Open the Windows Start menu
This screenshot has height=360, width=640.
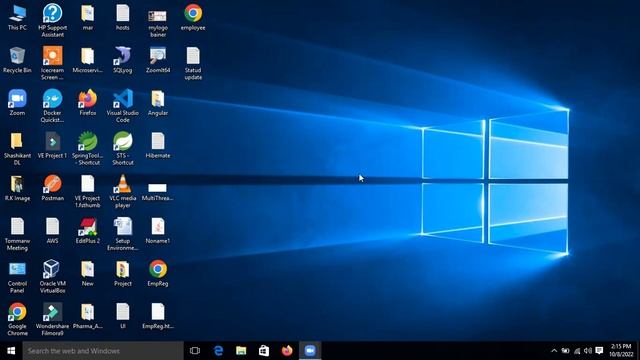(11, 351)
